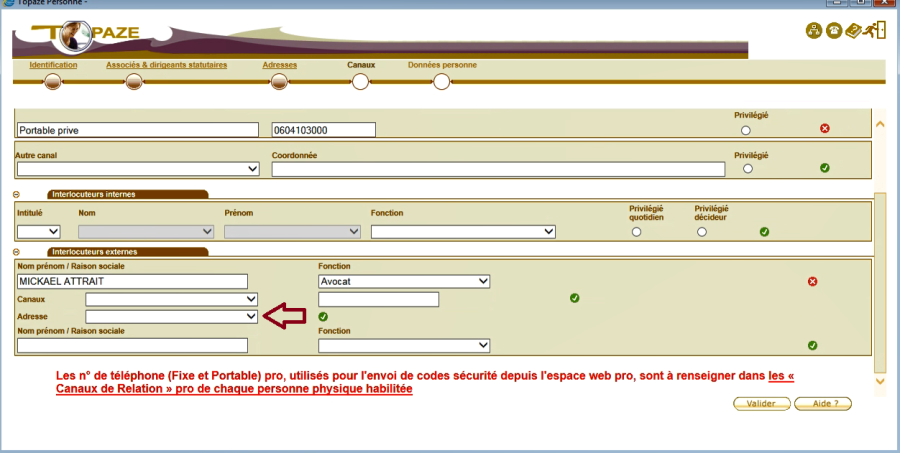
Task: Select Privilégié radio for Portable prive
Action: point(745,130)
